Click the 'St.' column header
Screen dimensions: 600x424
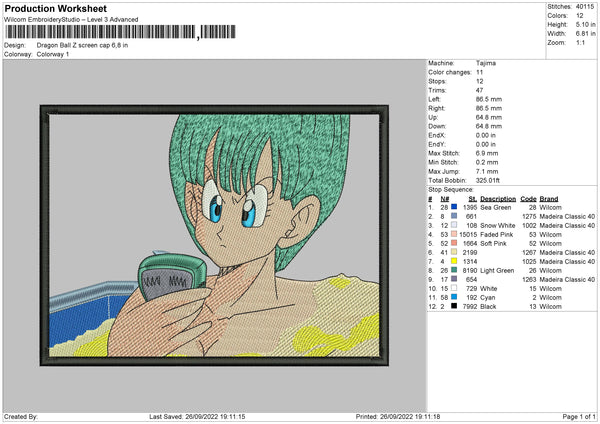pos(473,199)
